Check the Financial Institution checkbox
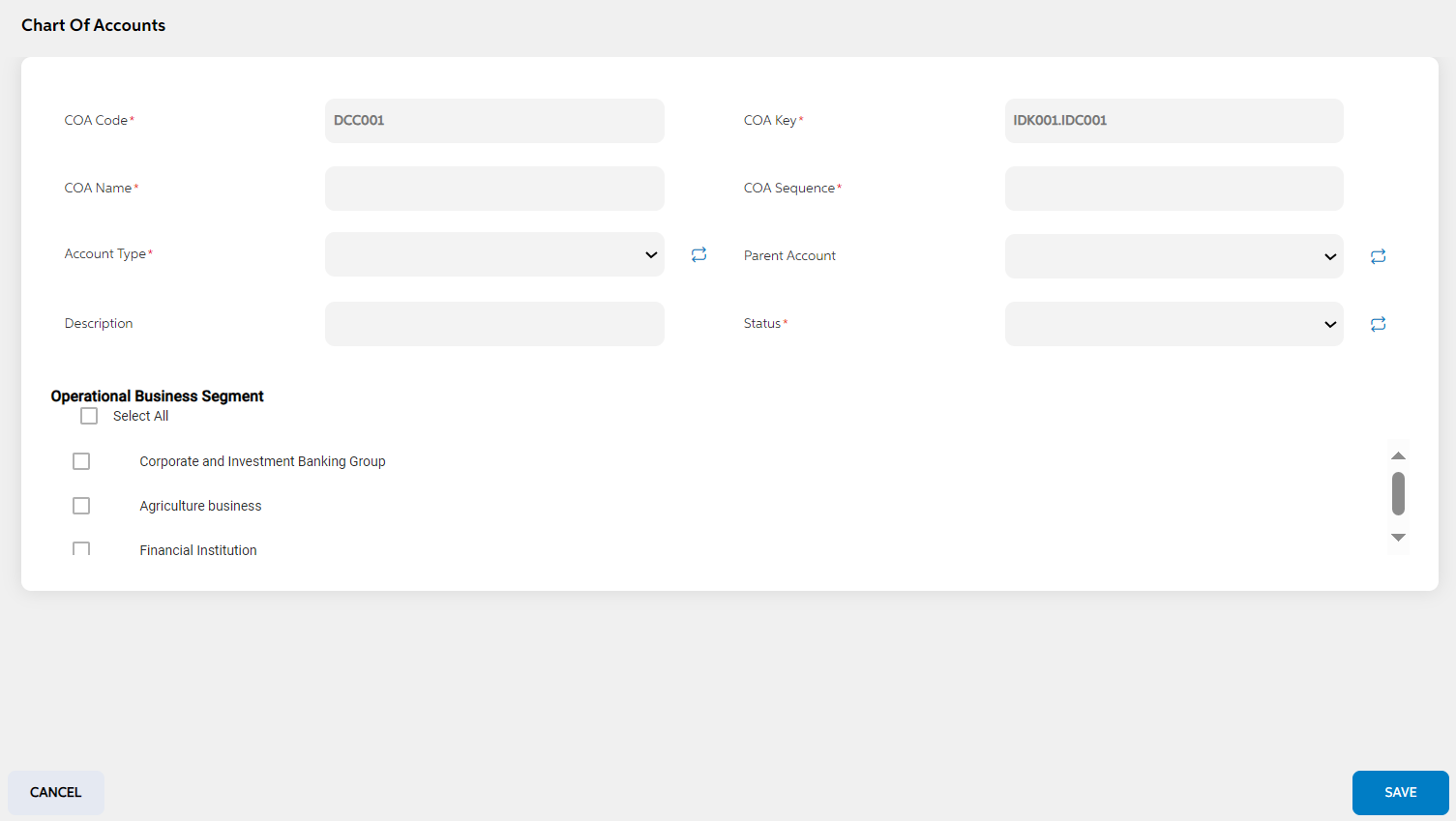 (81, 548)
